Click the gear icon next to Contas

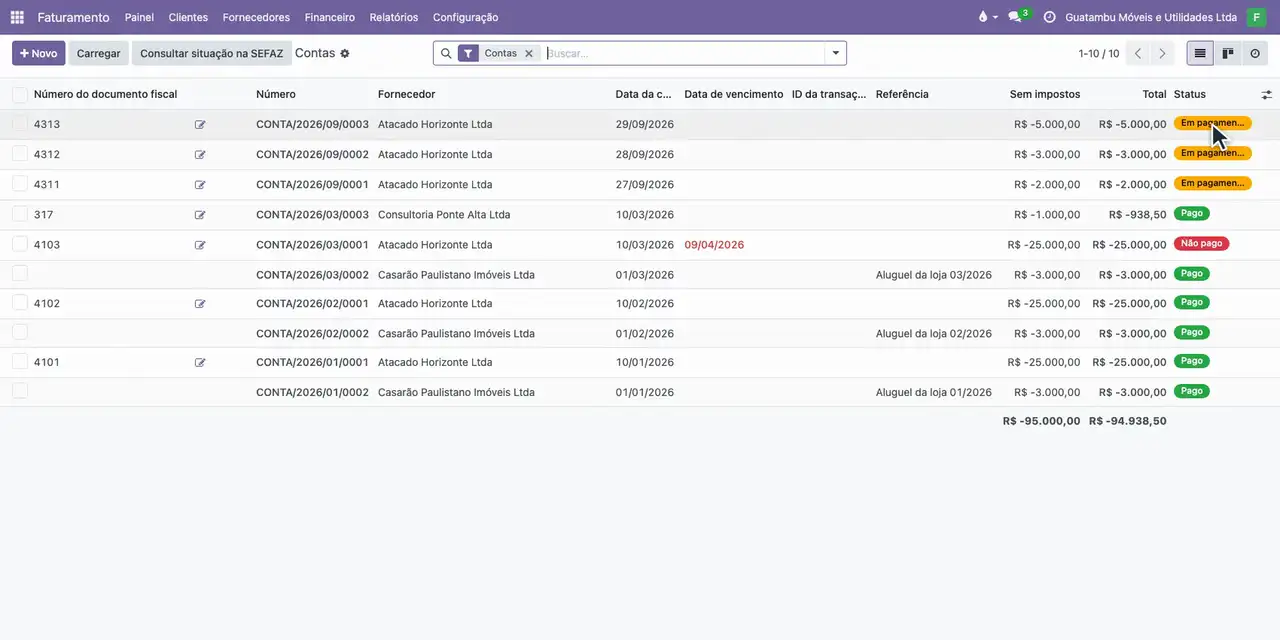click(345, 53)
